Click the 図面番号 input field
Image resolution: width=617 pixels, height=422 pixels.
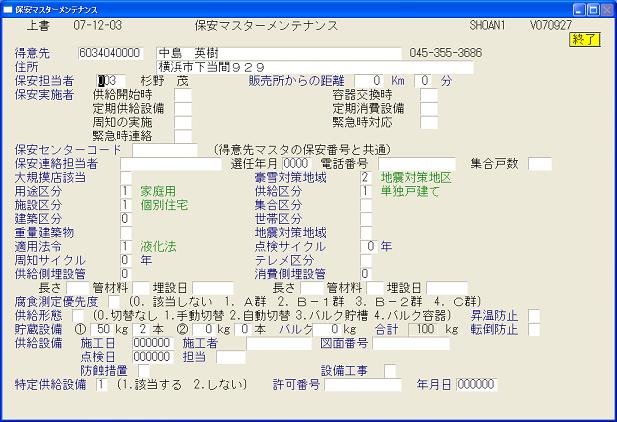coord(411,343)
